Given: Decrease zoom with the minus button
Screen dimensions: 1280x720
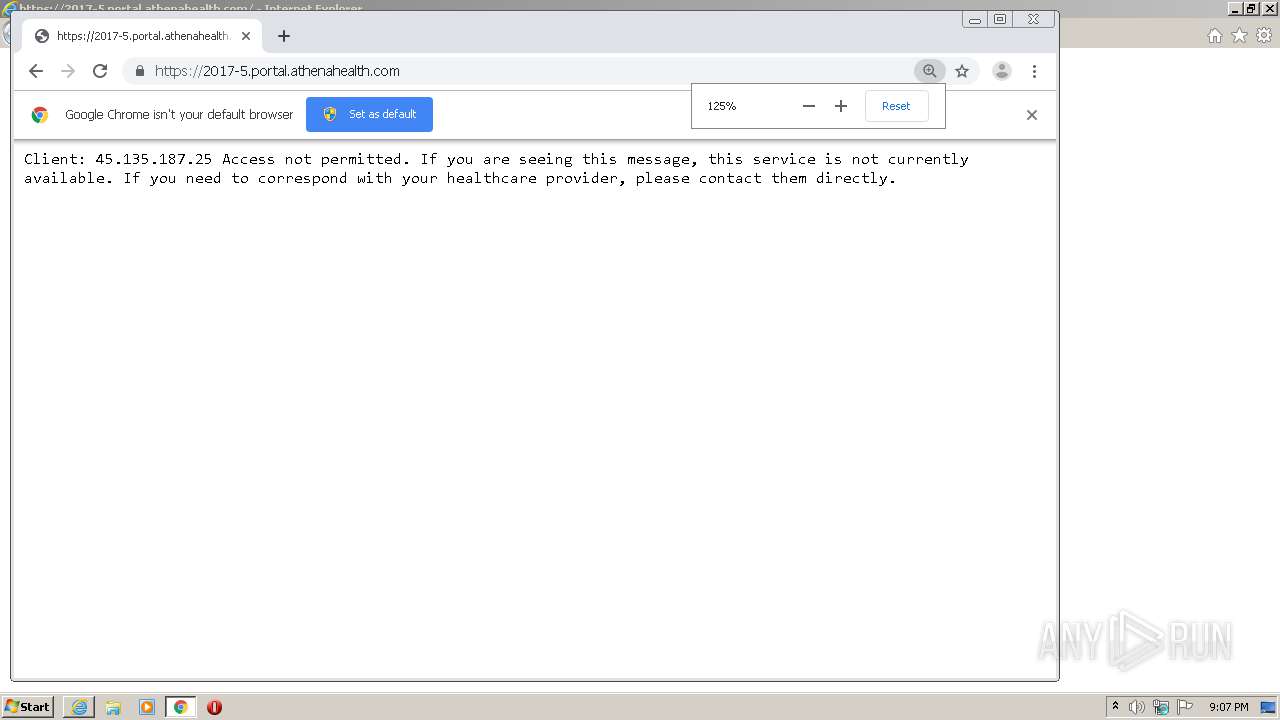Looking at the screenshot, I should click(809, 106).
